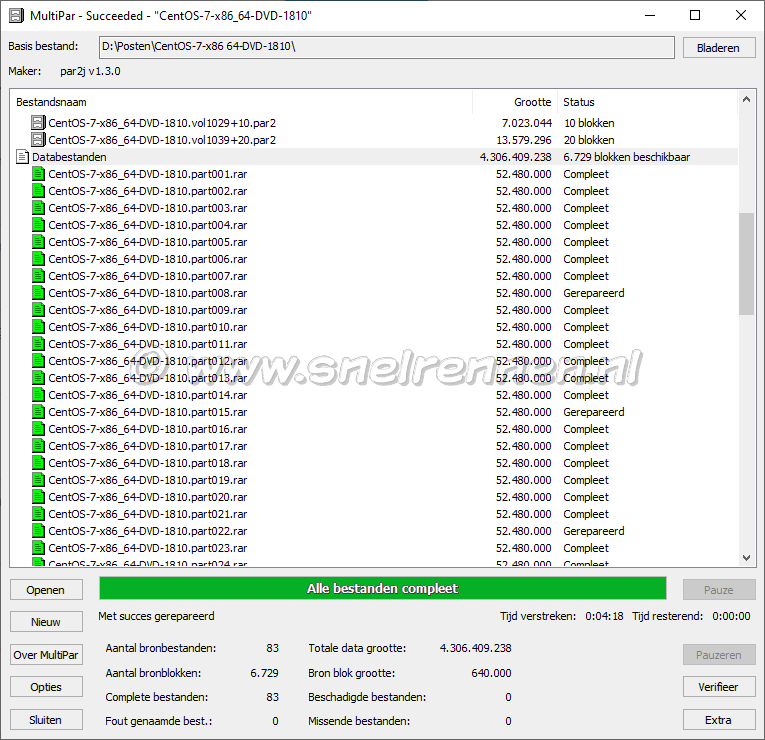Click the '10 blokken' status text
Viewport: 765px width, 740px height.
(589, 123)
